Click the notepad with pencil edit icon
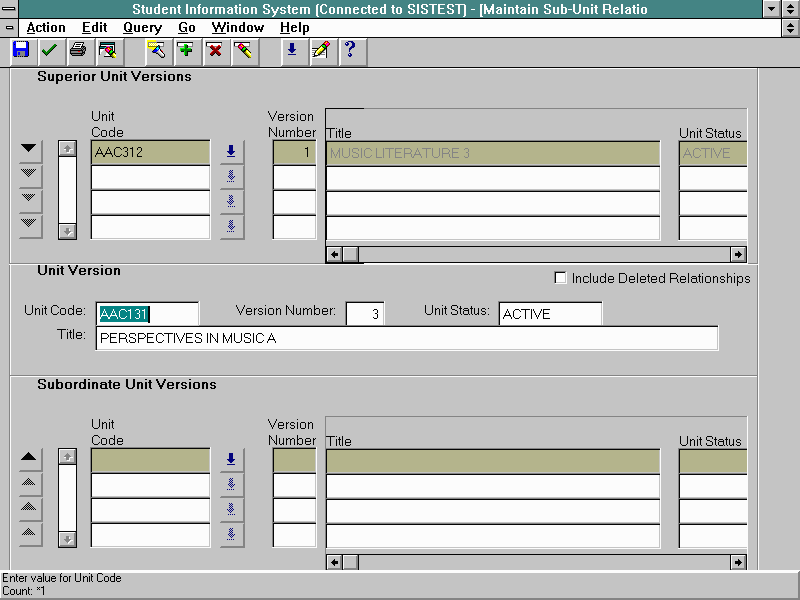This screenshot has height=600, width=800. [x=320, y=50]
